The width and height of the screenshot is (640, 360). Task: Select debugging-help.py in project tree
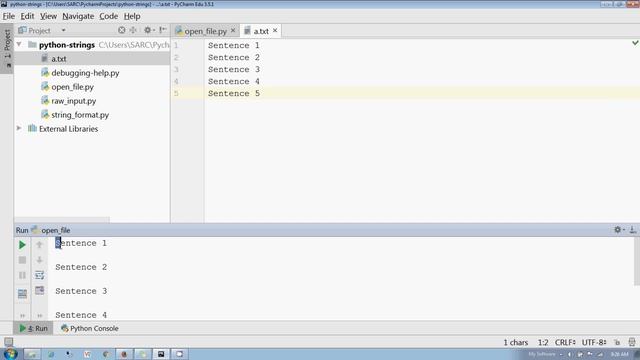coord(85,73)
